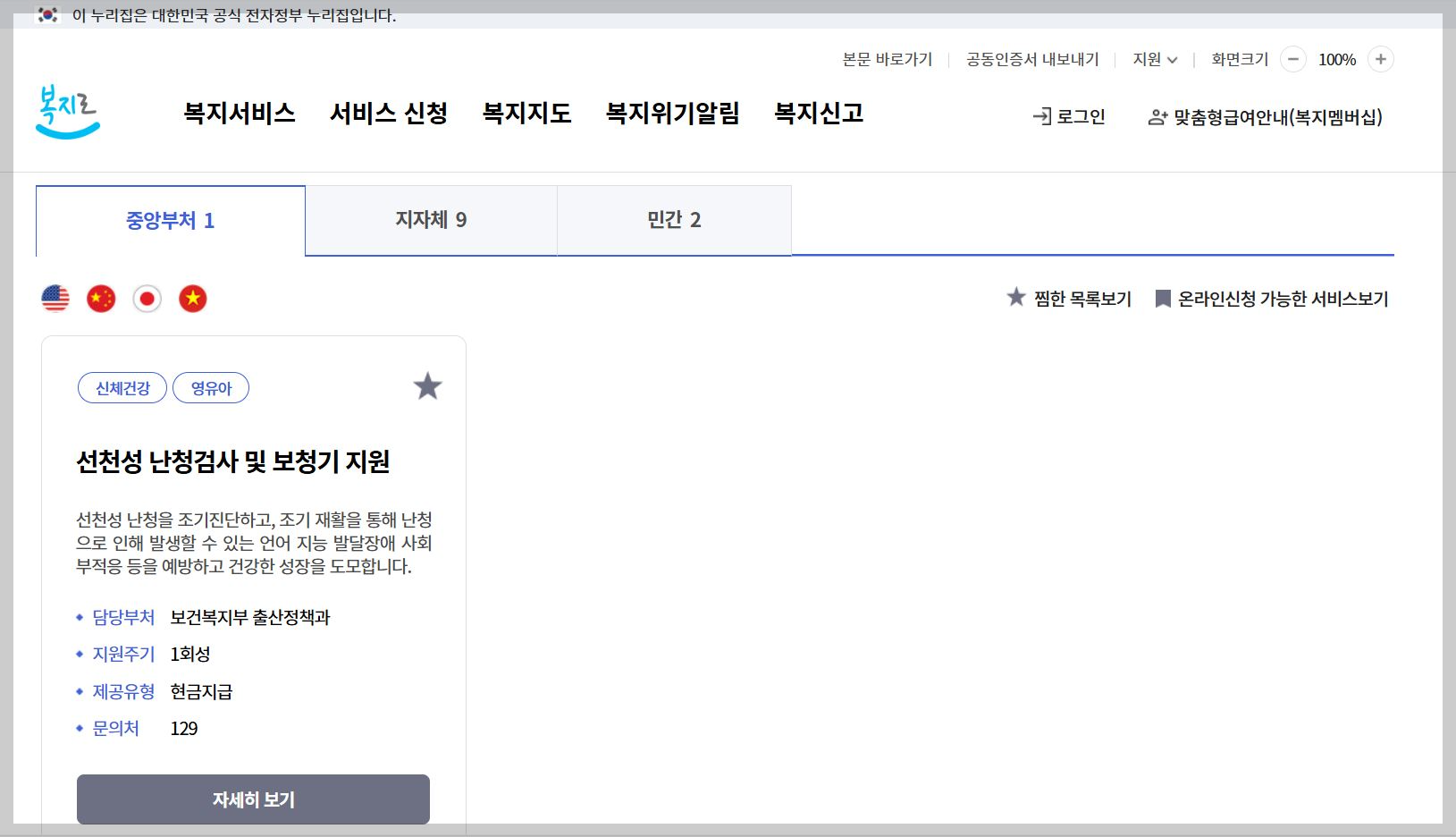
Task: Click 자세히 보기 button
Action: pos(253,799)
